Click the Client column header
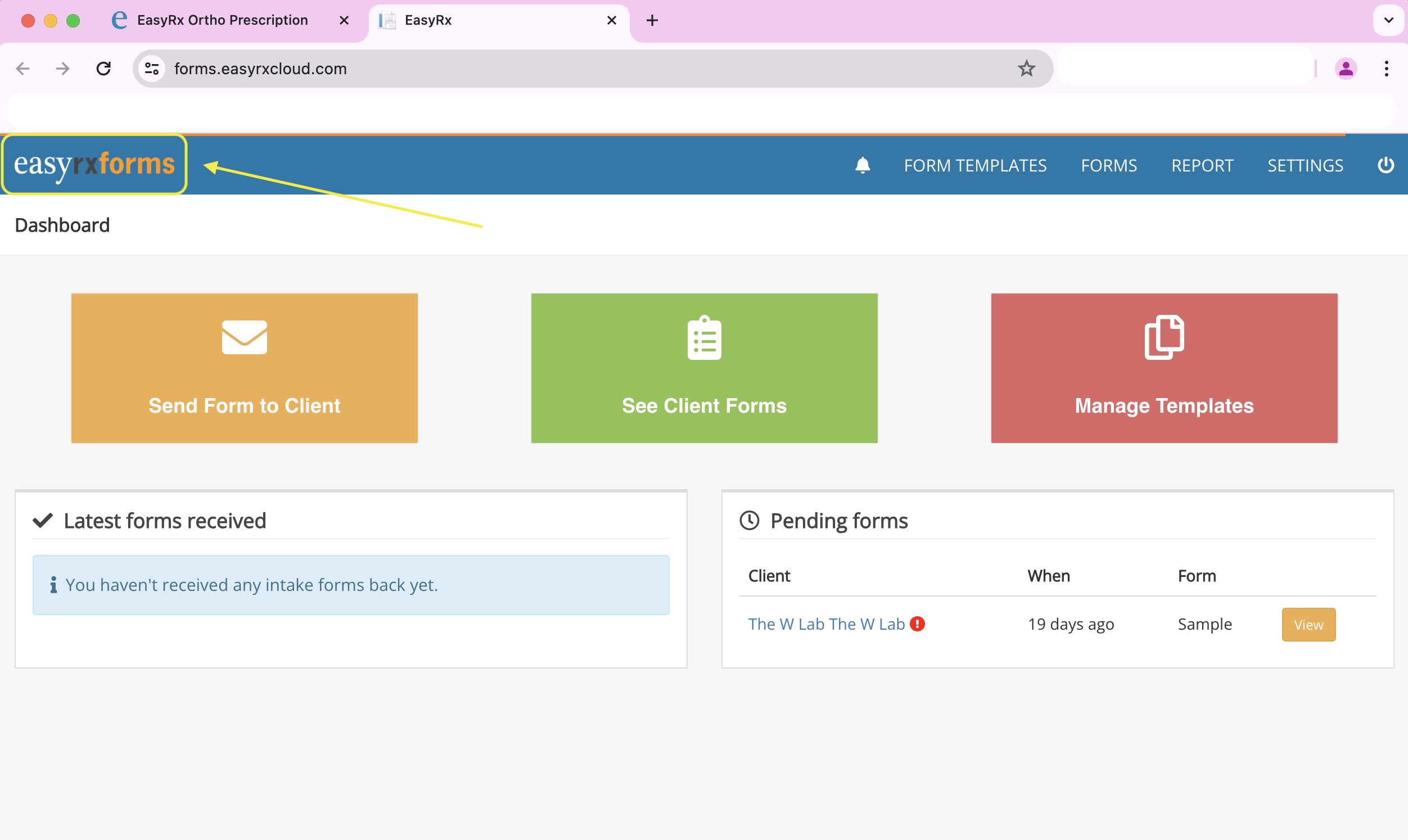1408x840 pixels. click(x=769, y=576)
